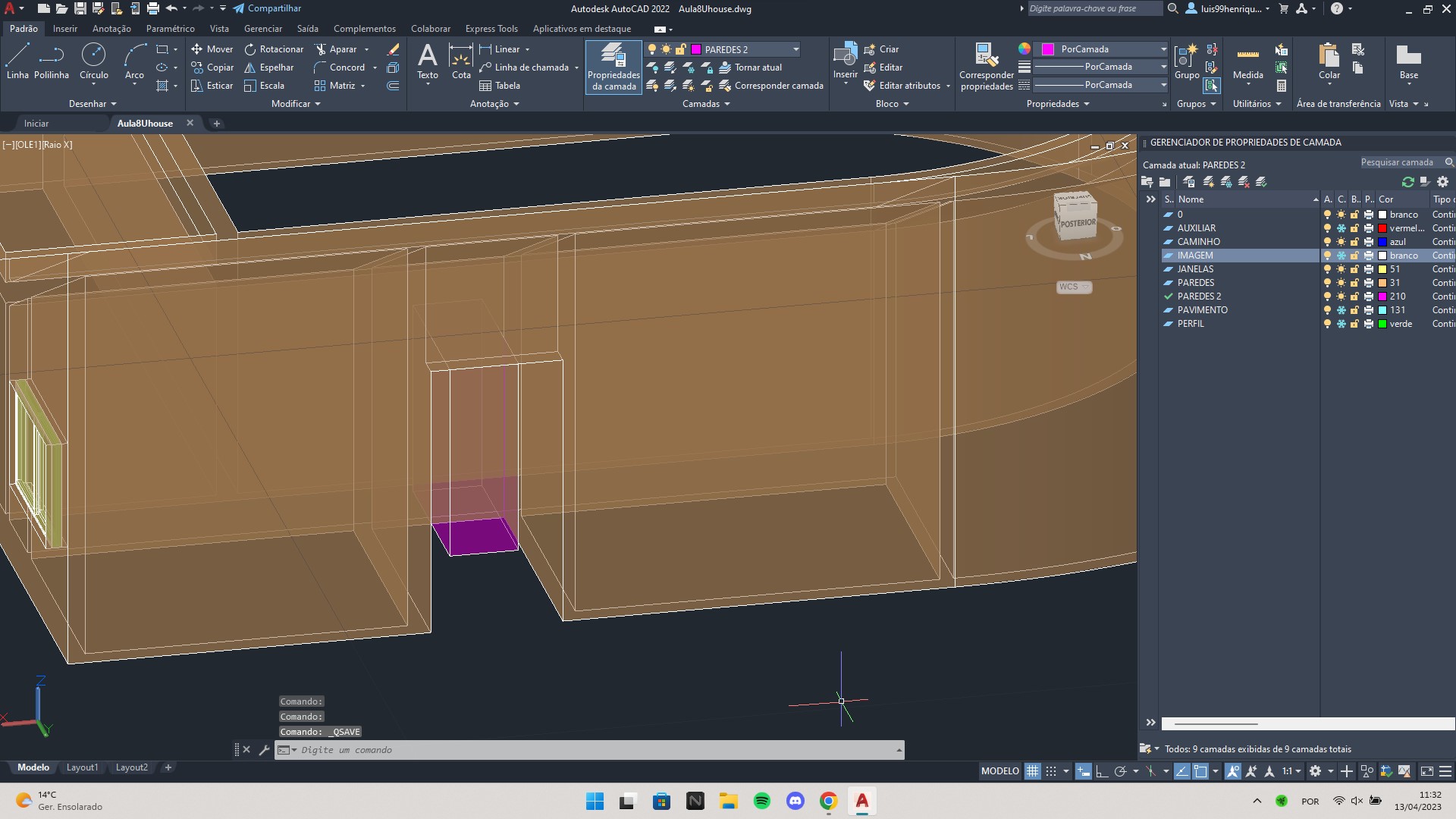Viewport: 1456px width, 819px height.
Task: Click Tornar atual button
Action: 748,67
